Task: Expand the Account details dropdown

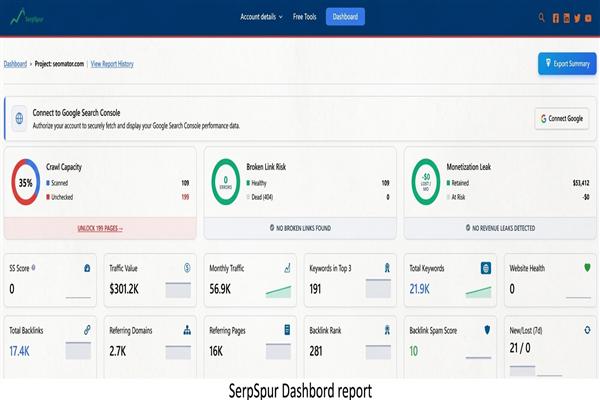Action: pos(261,17)
